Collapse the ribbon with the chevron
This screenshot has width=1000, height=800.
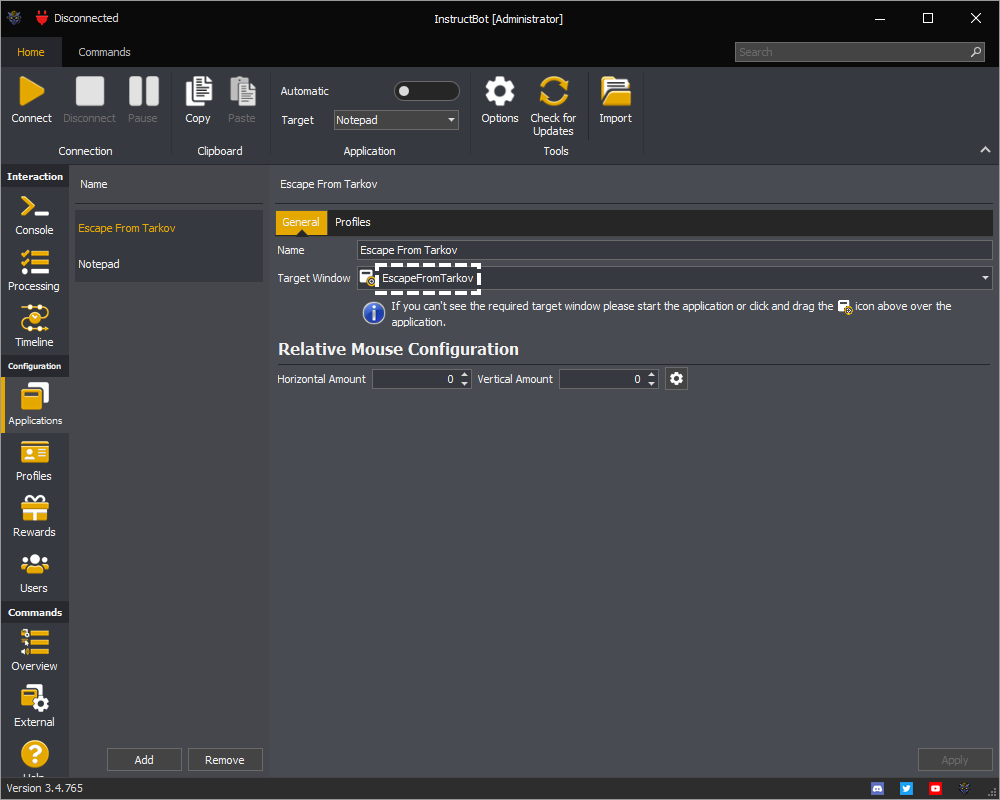985,150
